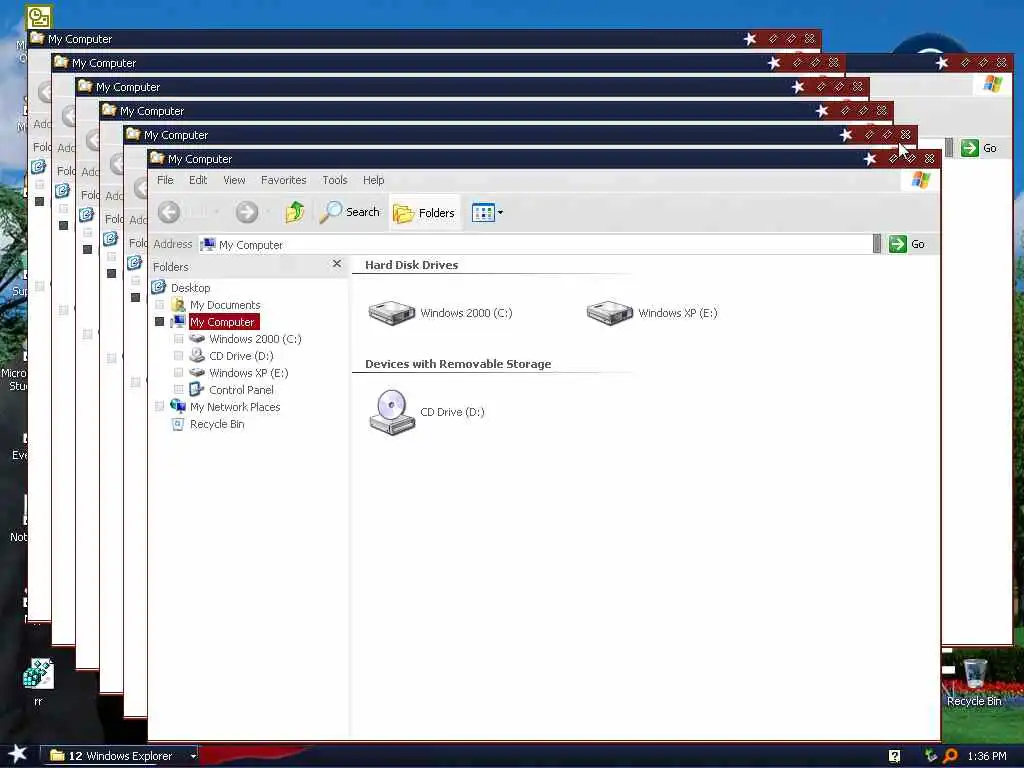Click the Desktop icon in the folder tree
This screenshot has height=768, width=1024.
[x=159, y=287]
